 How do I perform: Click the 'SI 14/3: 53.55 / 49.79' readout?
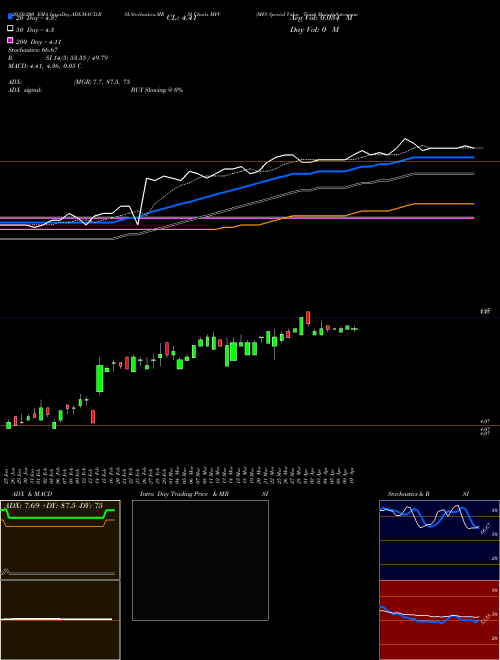[77, 58]
